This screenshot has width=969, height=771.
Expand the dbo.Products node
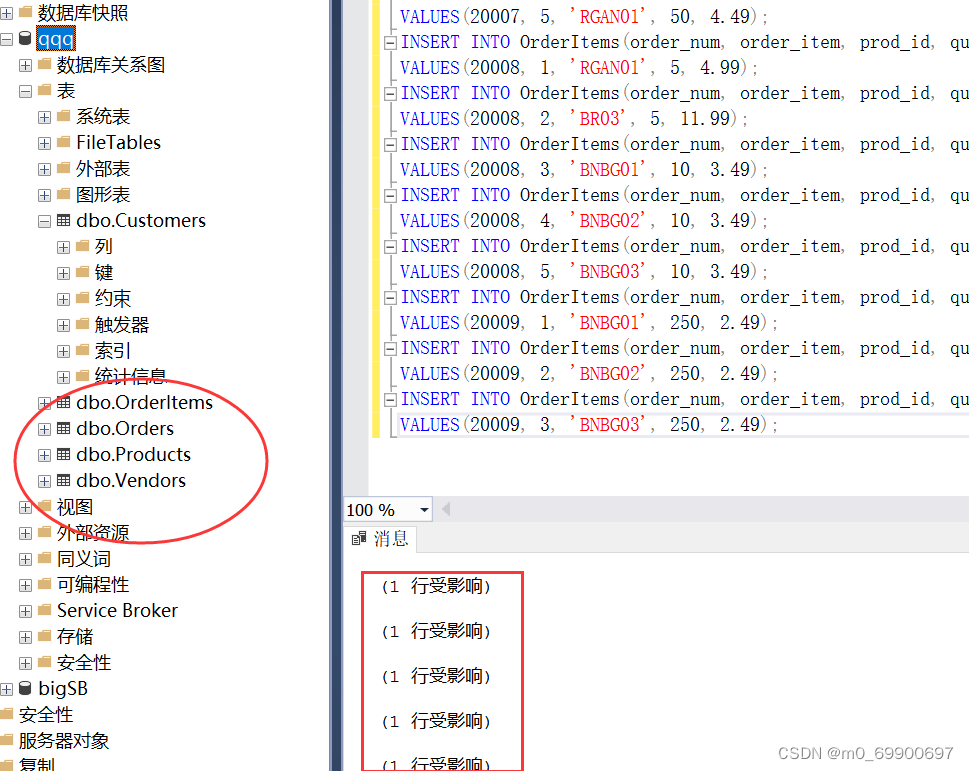tap(43, 454)
